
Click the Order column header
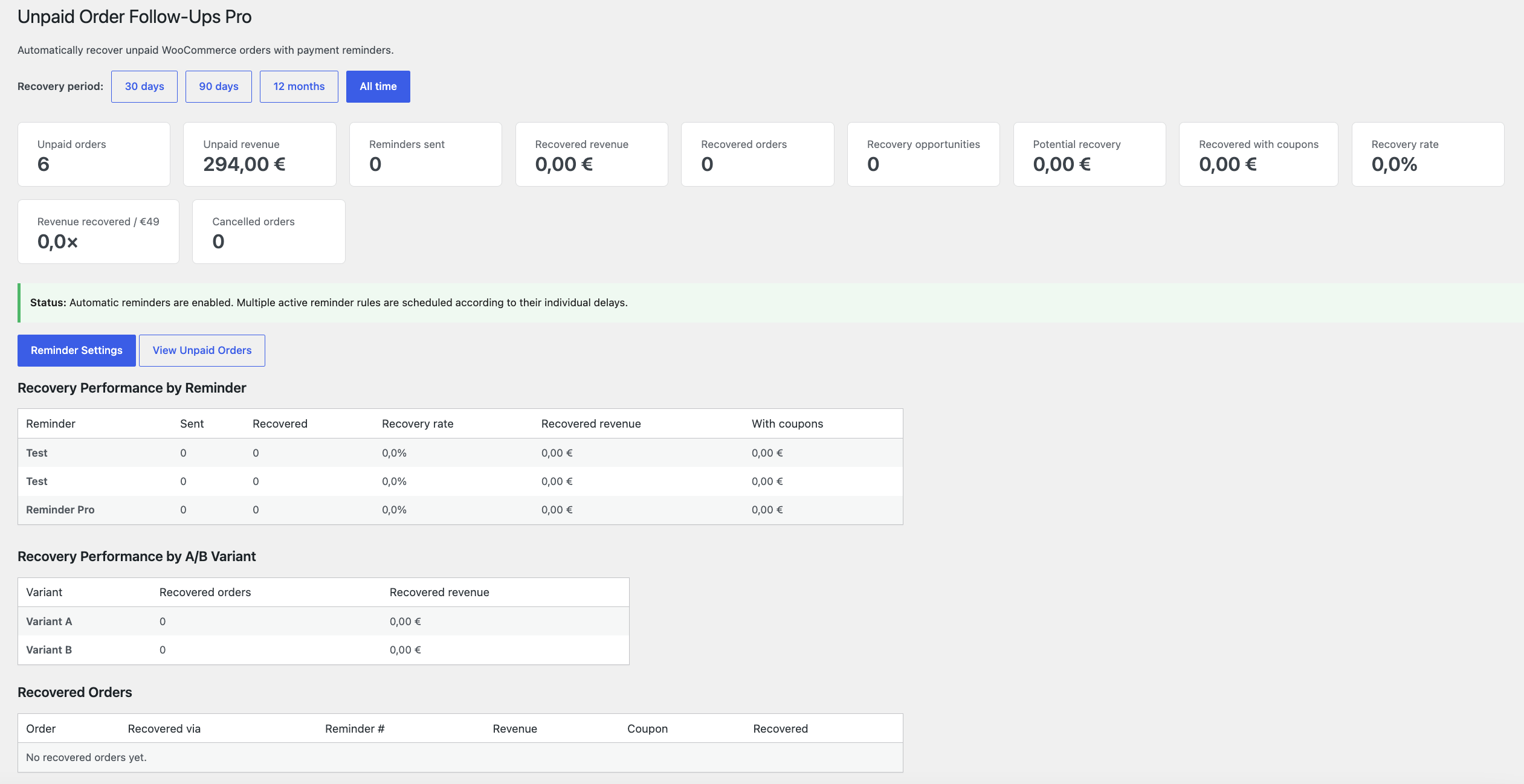[40, 729]
